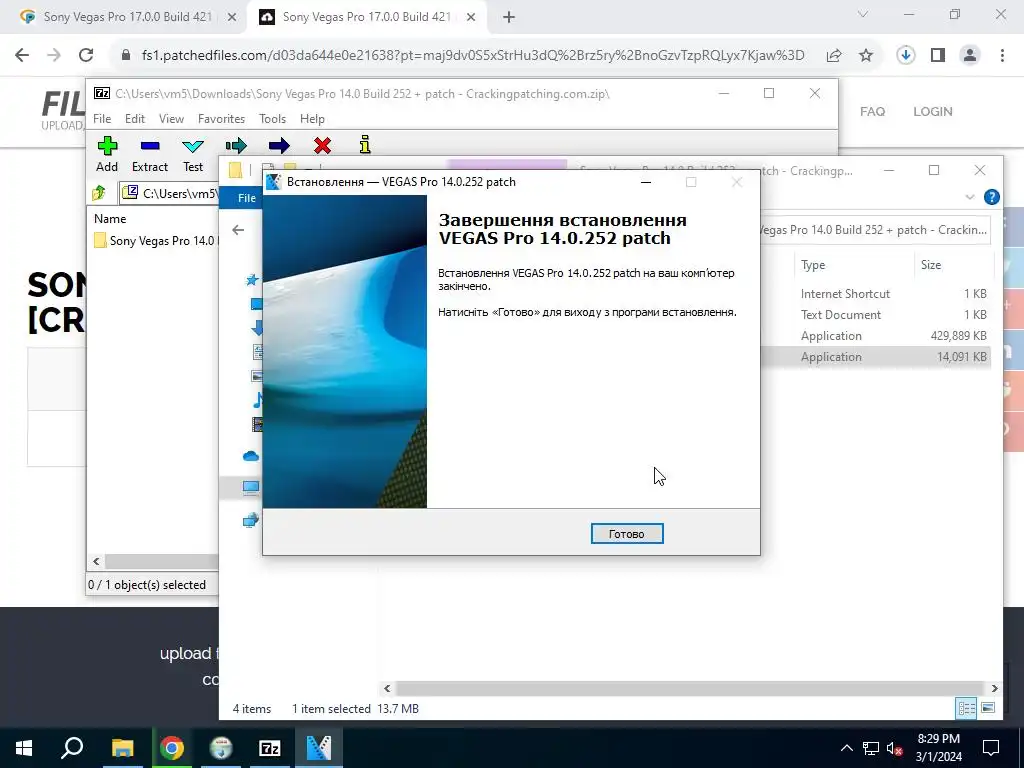Screen dimensions: 1024x768
Task: Show hidden system tray icons
Action: pyautogui.click(x=846, y=748)
